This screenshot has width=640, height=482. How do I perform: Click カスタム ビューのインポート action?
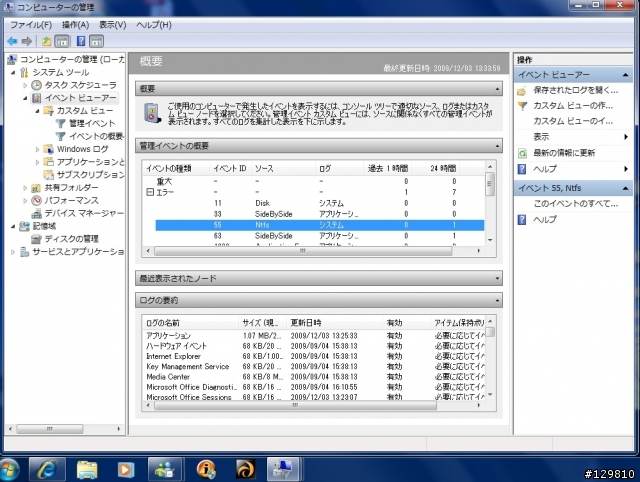[573, 121]
